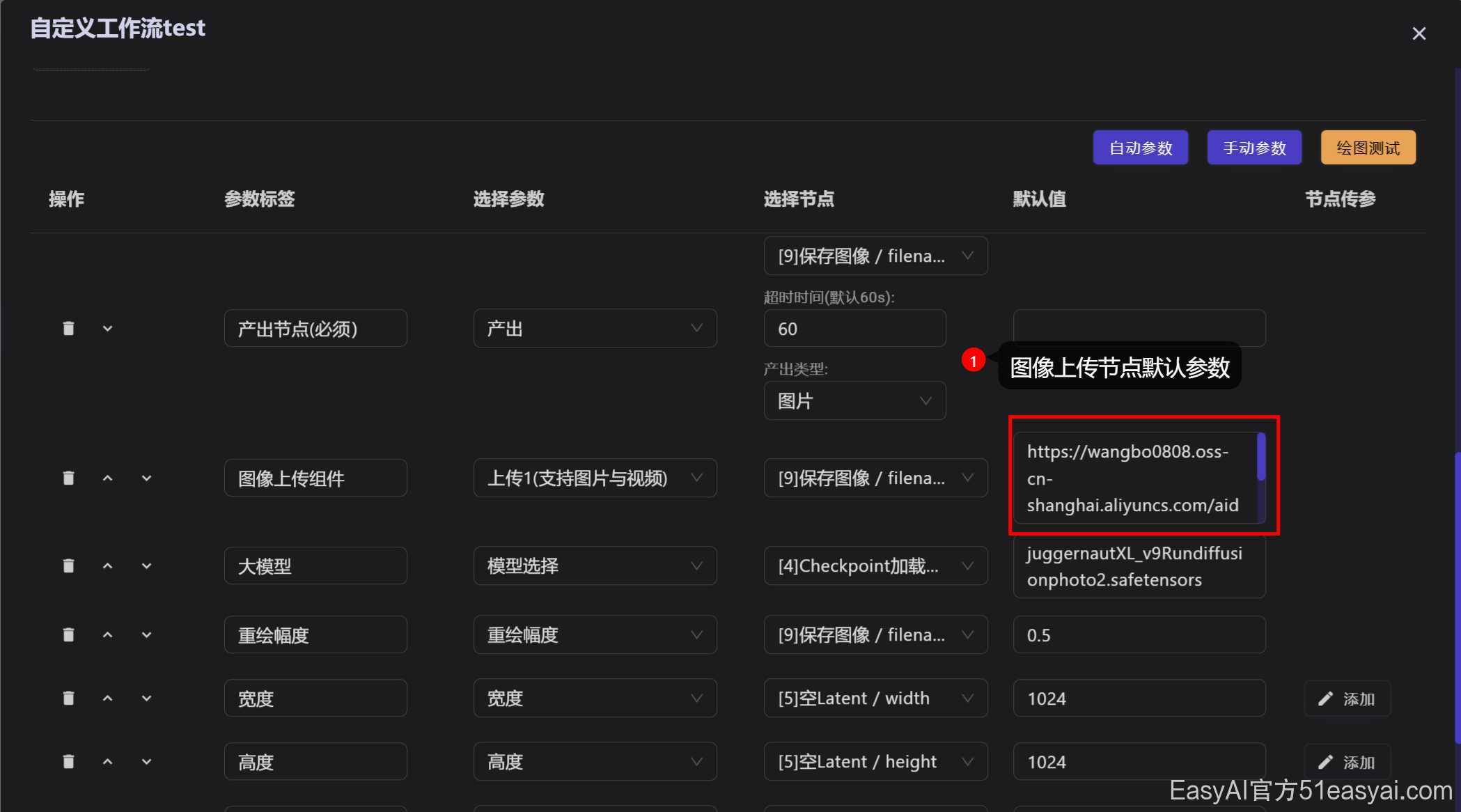The height and width of the screenshot is (812, 1461).
Task: Click scrollbar inside URL default value box
Action: [1261, 457]
